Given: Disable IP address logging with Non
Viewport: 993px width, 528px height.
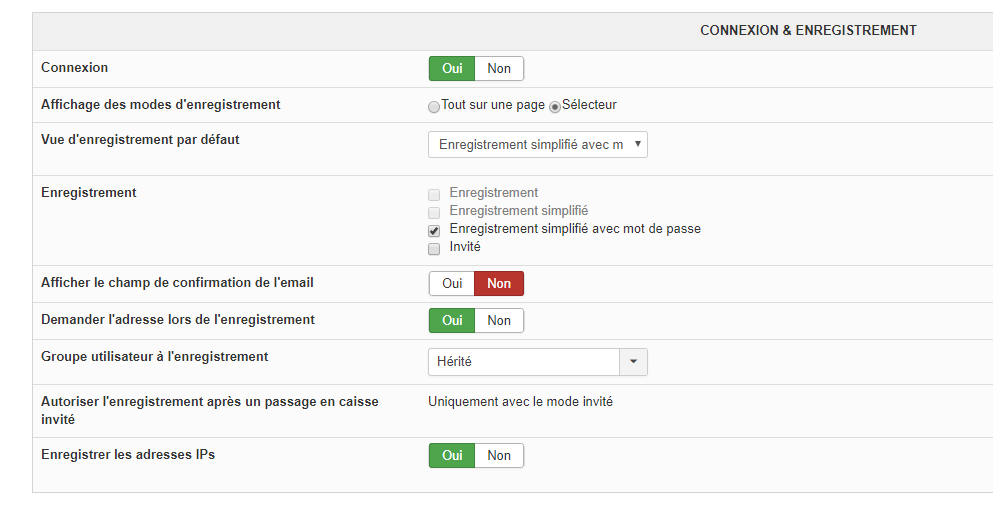Looking at the screenshot, I should [x=499, y=455].
